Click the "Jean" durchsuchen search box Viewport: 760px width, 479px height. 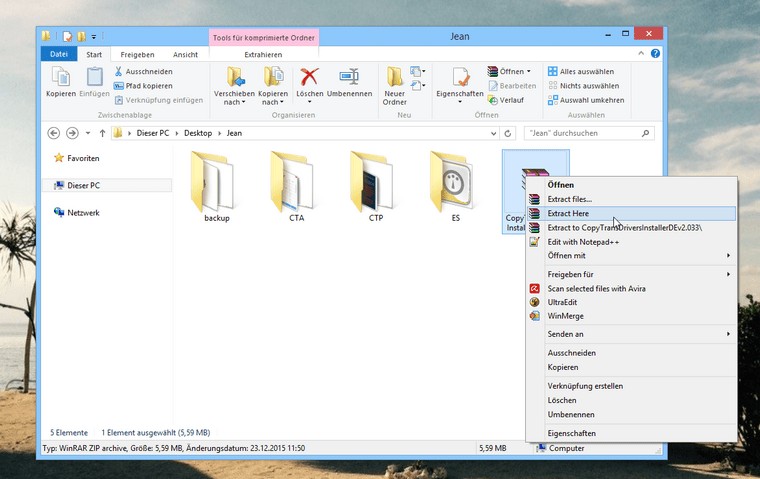[x=589, y=133]
